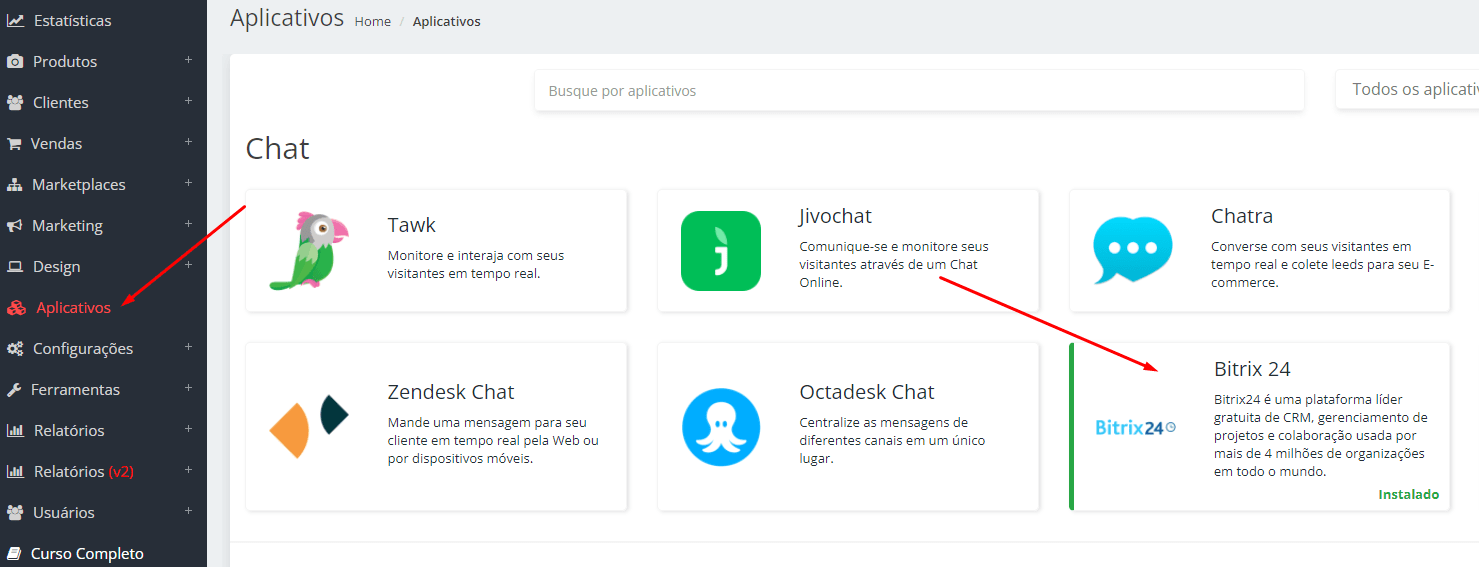This screenshot has width=1479, height=567.
Task: Click the Ferramentas wrench icon
Action: tap(14, 390)
